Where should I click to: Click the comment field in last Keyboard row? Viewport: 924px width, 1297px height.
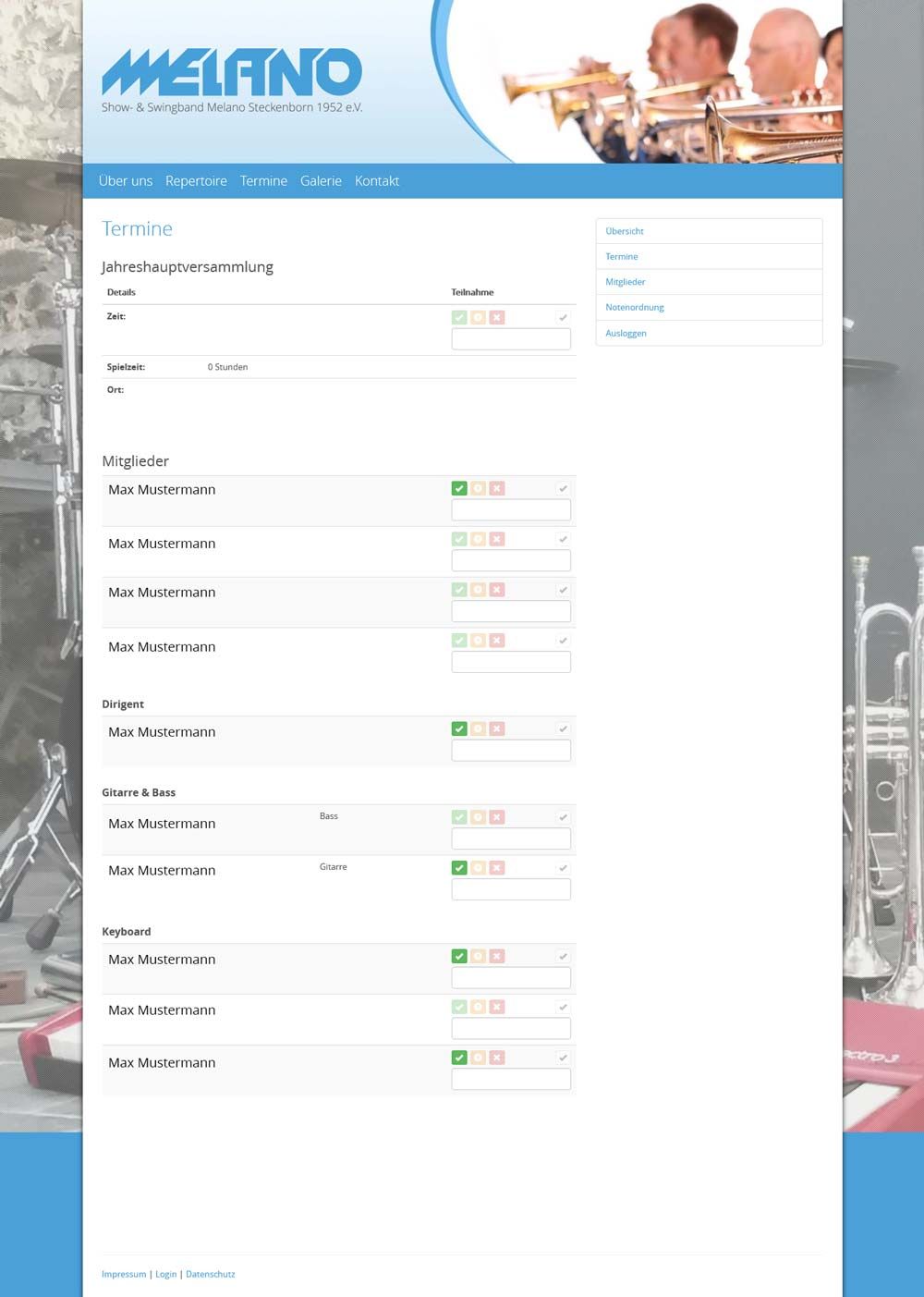coord(511,1079)
